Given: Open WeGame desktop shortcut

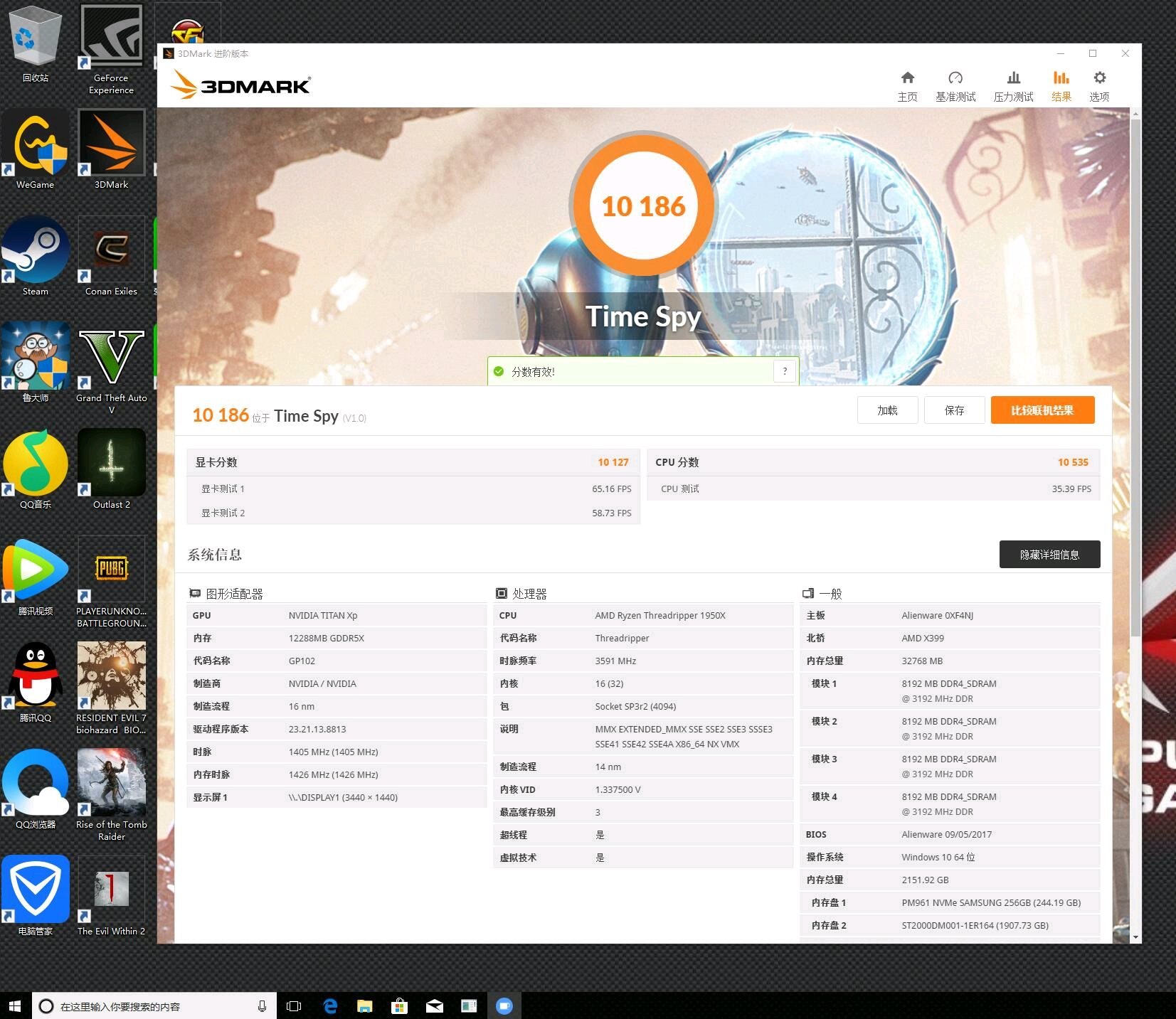Looking at the screenshot, I should coord(36,150).
